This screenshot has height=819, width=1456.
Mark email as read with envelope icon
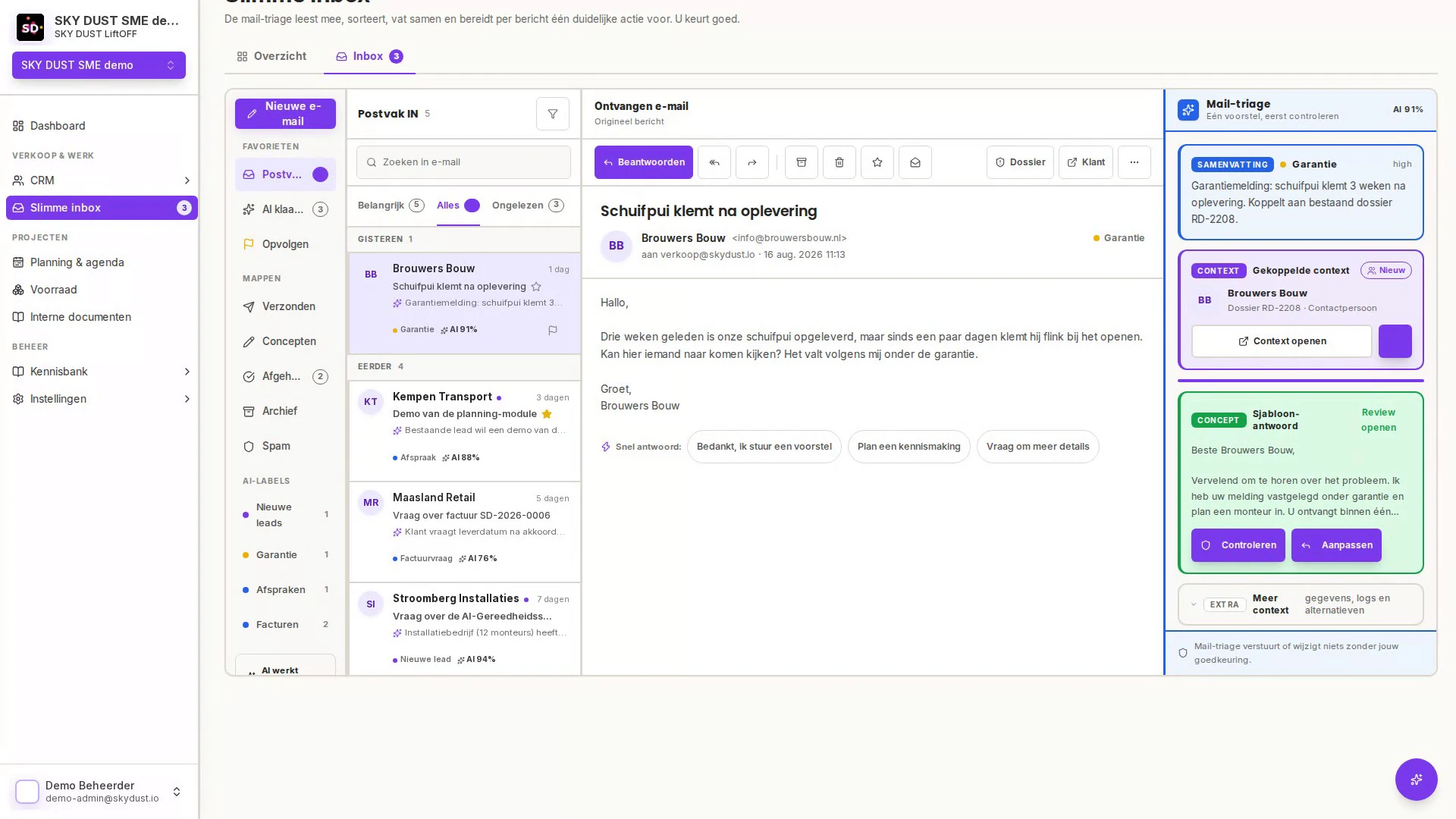tap(915, 162)
